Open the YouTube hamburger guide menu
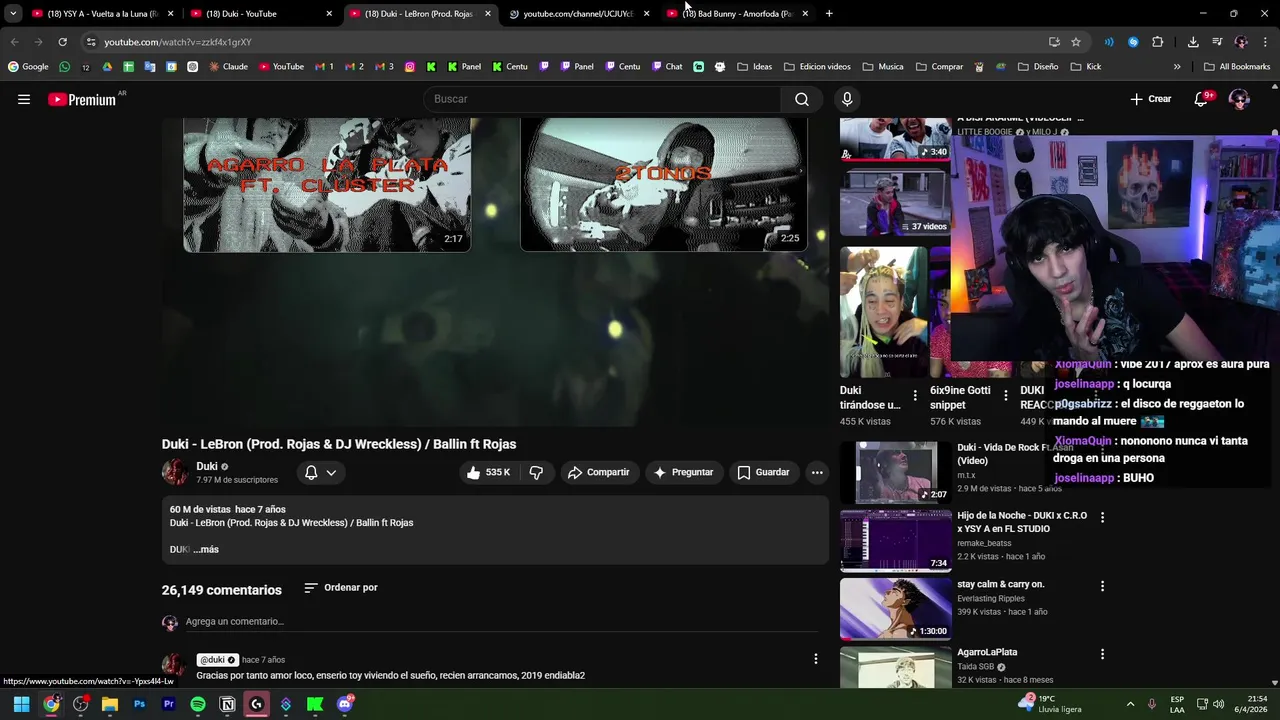The width and height of the screenshot is (1280, 720). [24, 99]
